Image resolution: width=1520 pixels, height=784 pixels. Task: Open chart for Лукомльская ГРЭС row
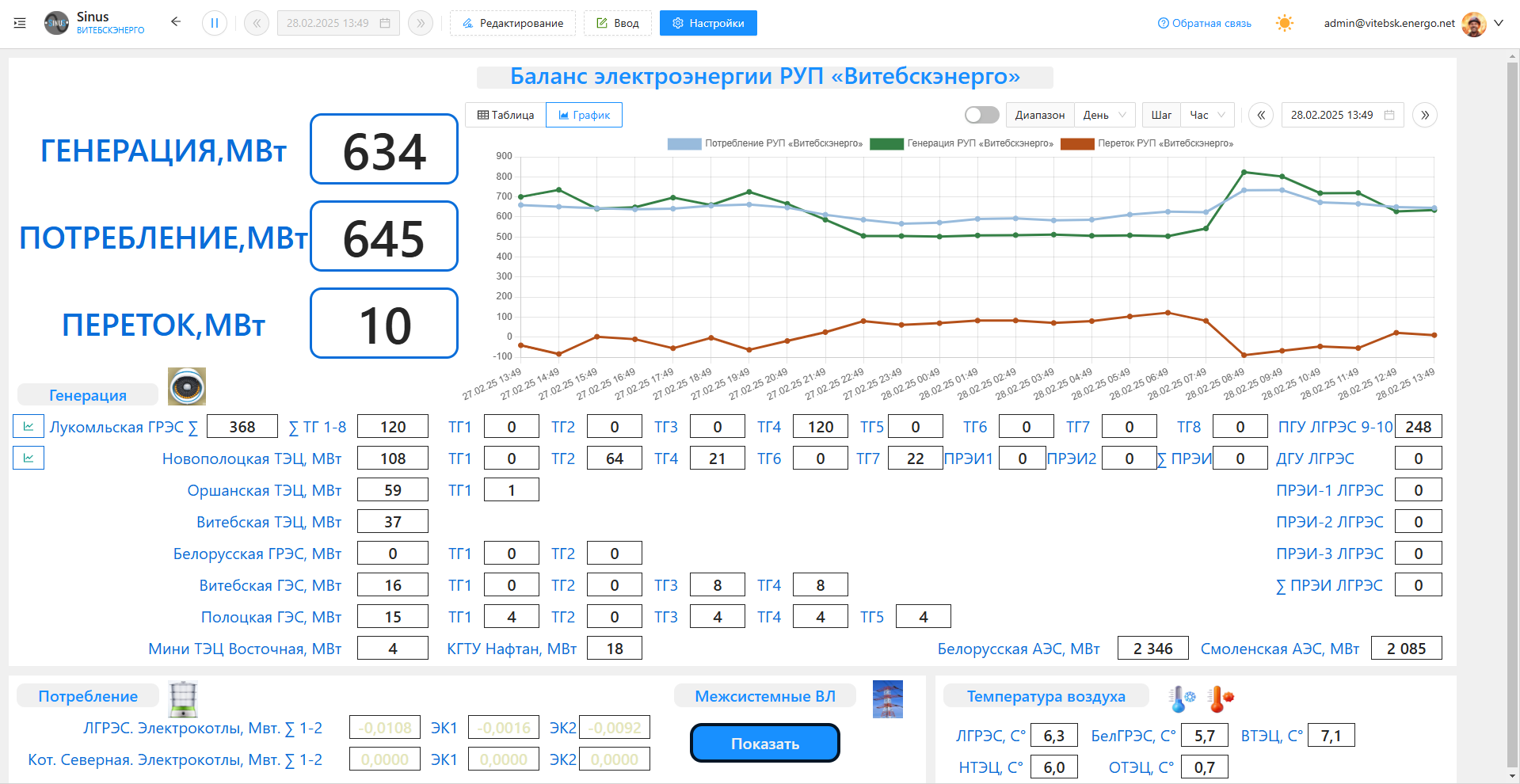coord(29,426)
